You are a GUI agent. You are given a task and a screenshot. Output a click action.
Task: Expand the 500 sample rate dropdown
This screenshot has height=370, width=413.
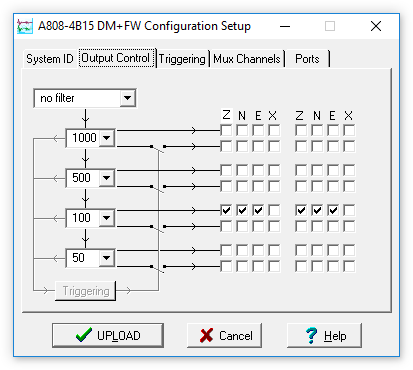click(107, 178)
